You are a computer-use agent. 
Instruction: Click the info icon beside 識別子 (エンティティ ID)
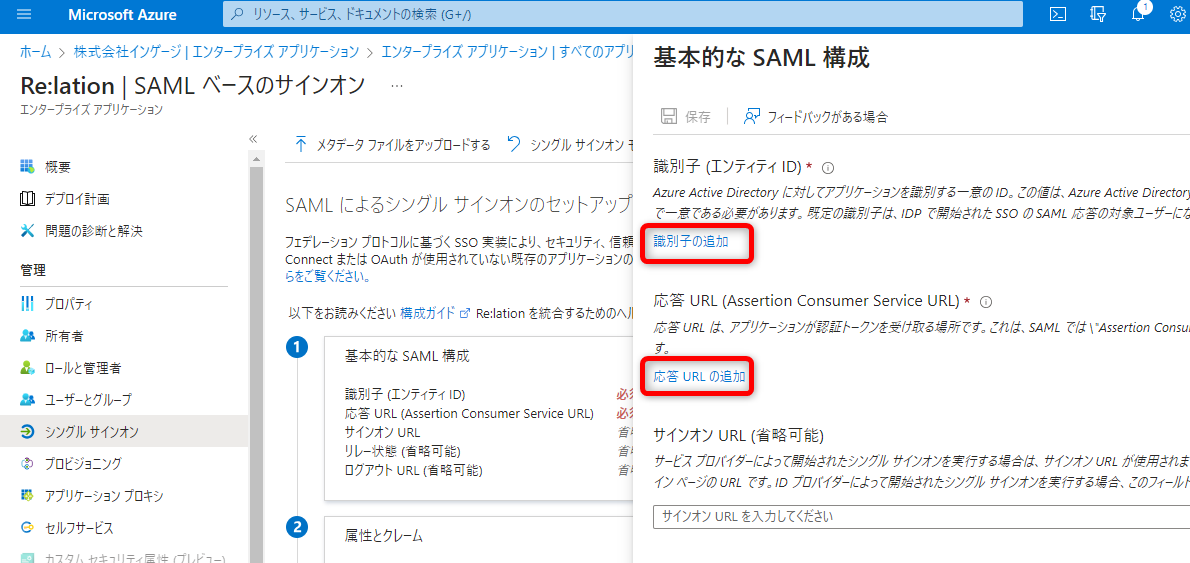[829, 167]
